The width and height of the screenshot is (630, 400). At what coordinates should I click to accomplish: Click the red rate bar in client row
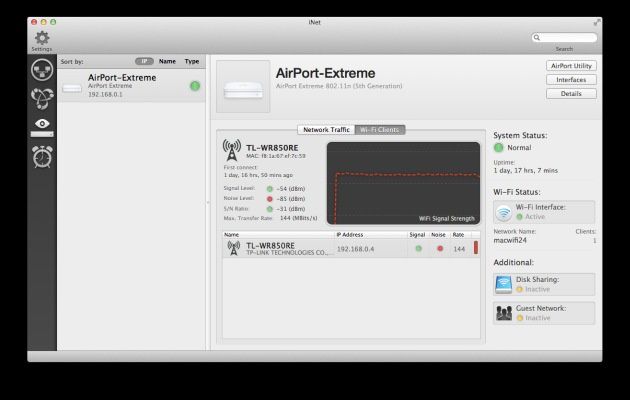(x=476, y=248)
